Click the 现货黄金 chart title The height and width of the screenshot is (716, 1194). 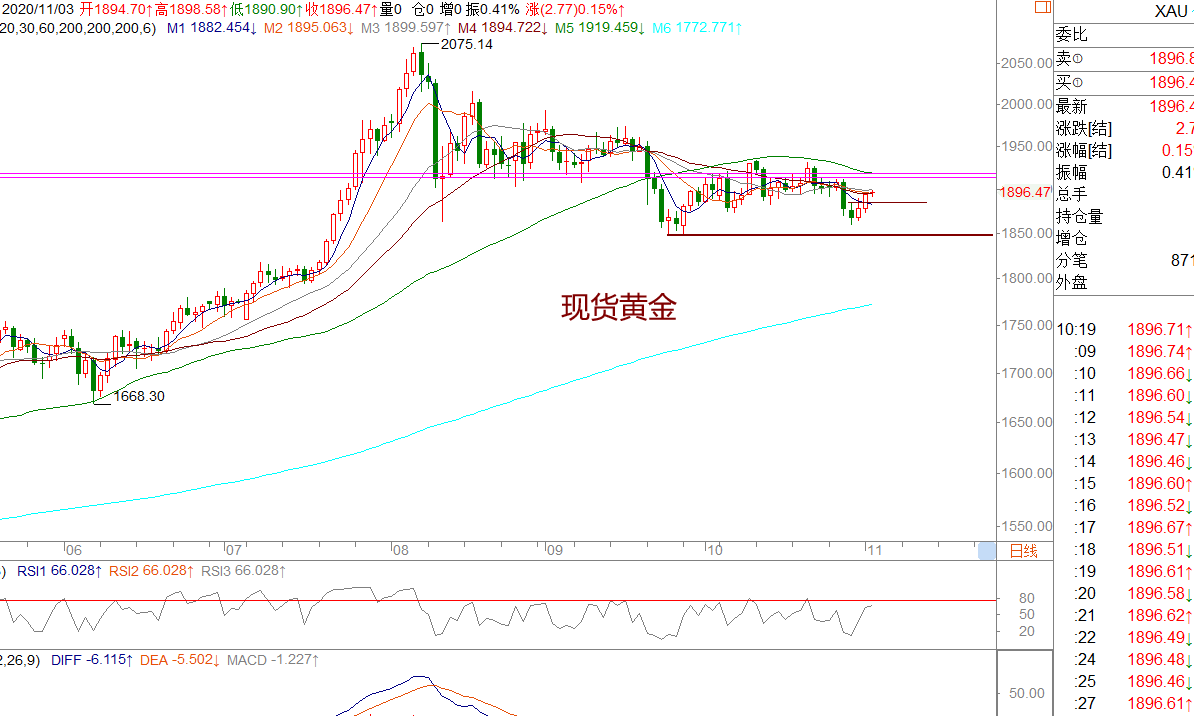point(619,308)
